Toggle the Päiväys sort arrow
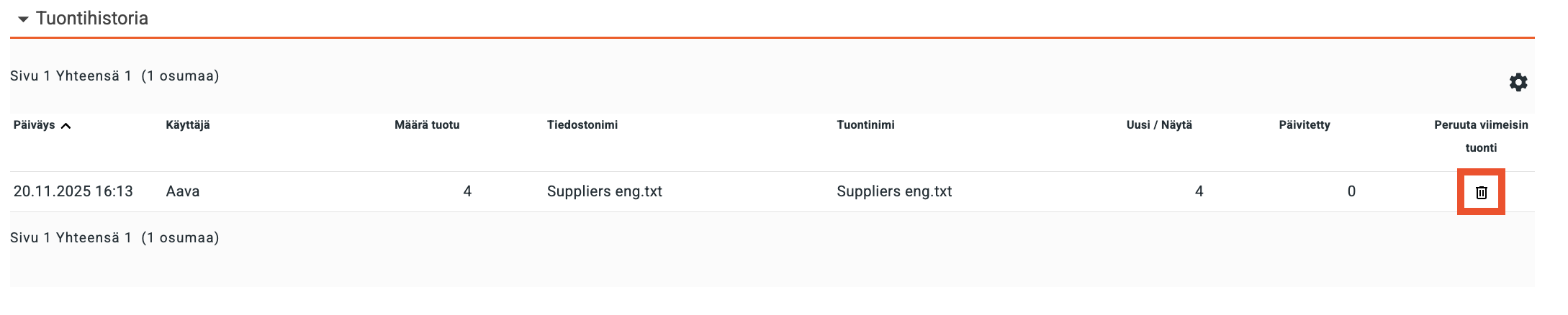1568x315 pixels. [x=66, y=126]
